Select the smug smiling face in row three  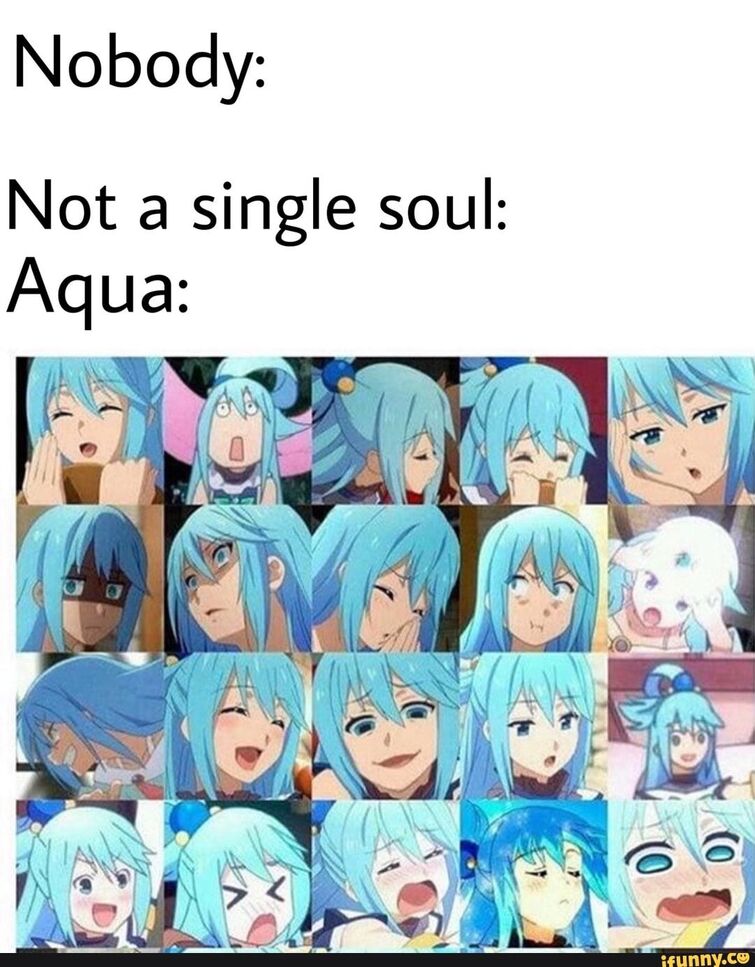pyautogui.click(x=386, y=726)
